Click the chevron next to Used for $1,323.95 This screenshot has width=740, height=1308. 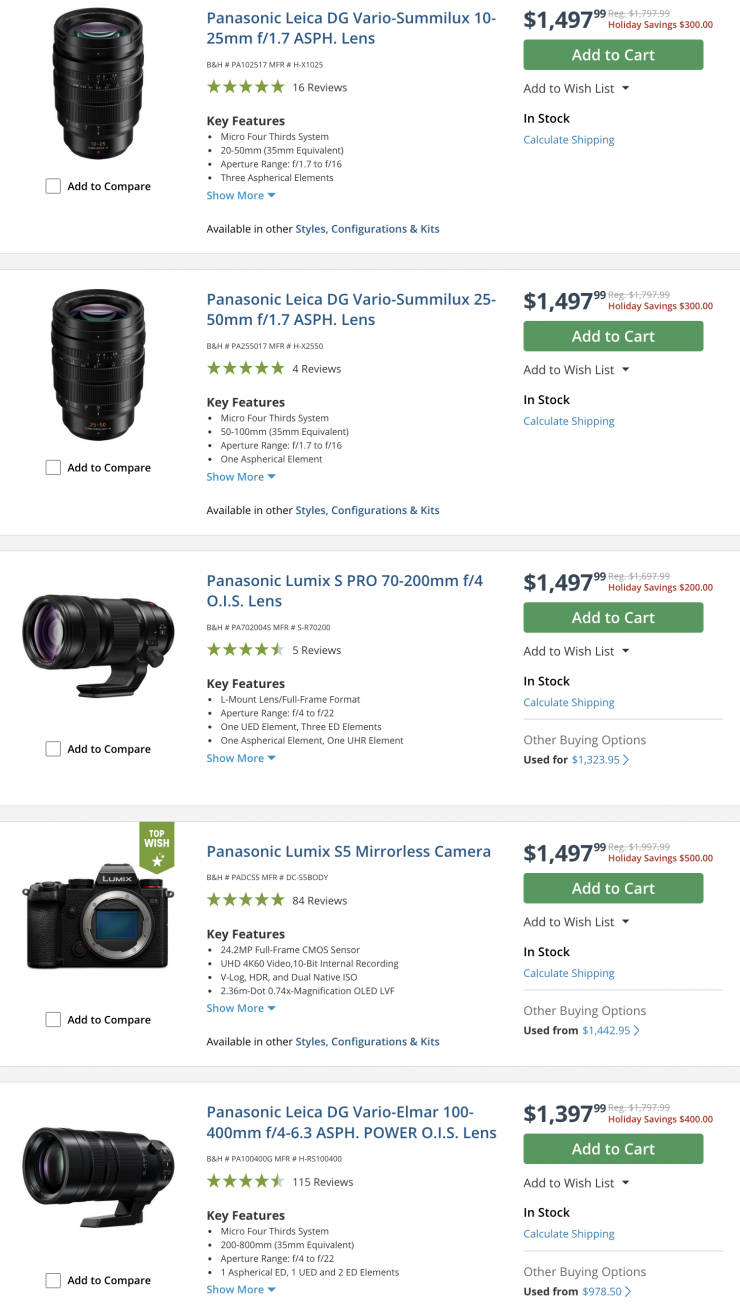(627, 760)
